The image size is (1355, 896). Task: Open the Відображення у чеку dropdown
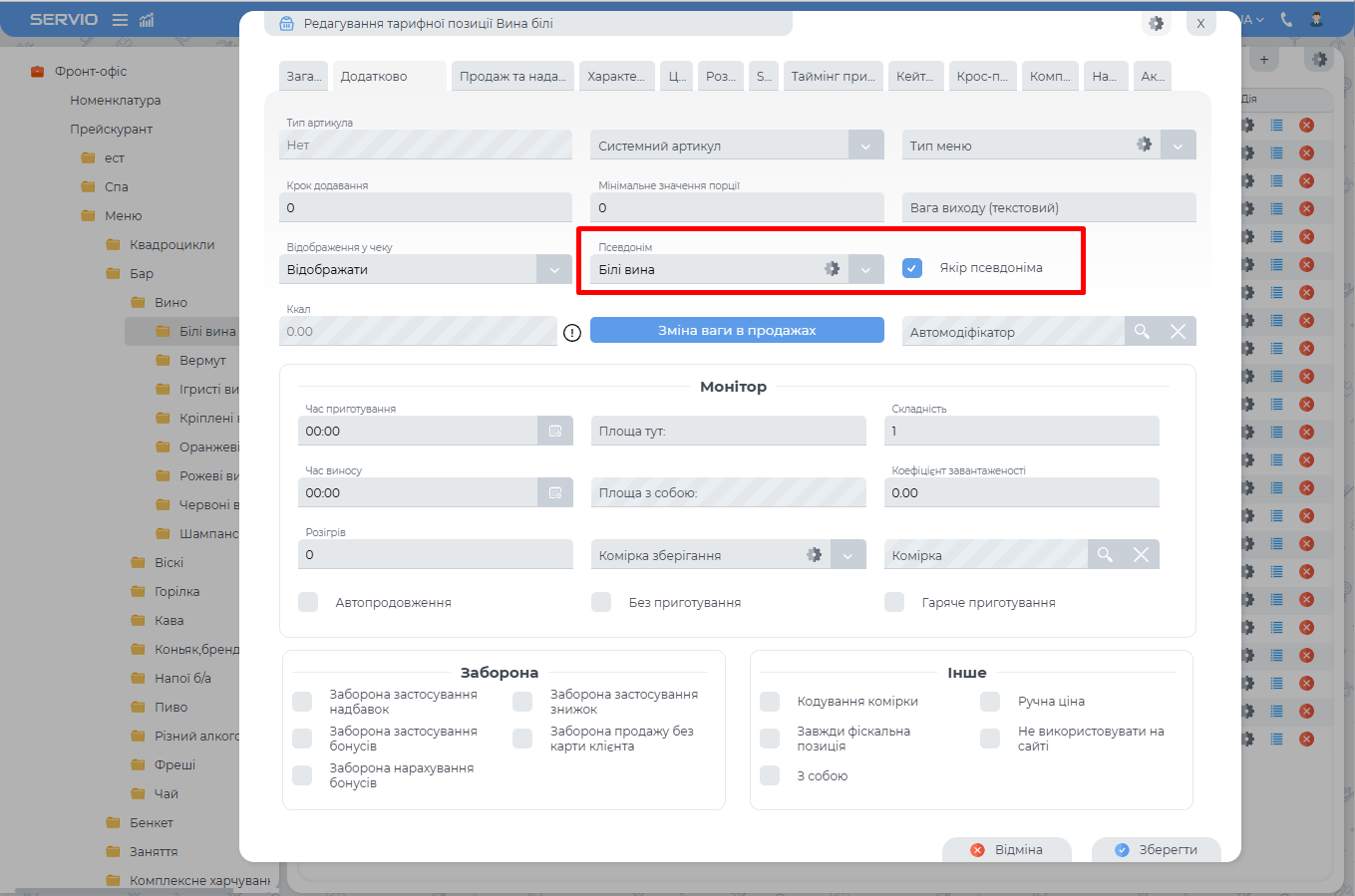click(x=554, y=269)
